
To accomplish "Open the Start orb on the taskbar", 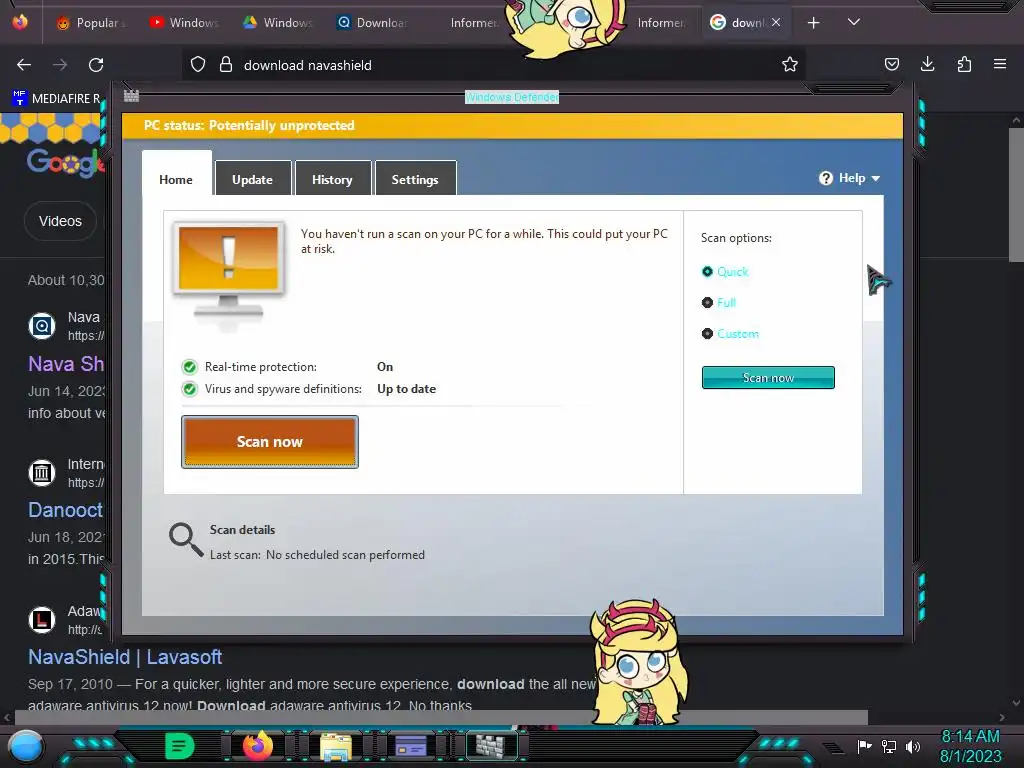I will tap(26, 746).
